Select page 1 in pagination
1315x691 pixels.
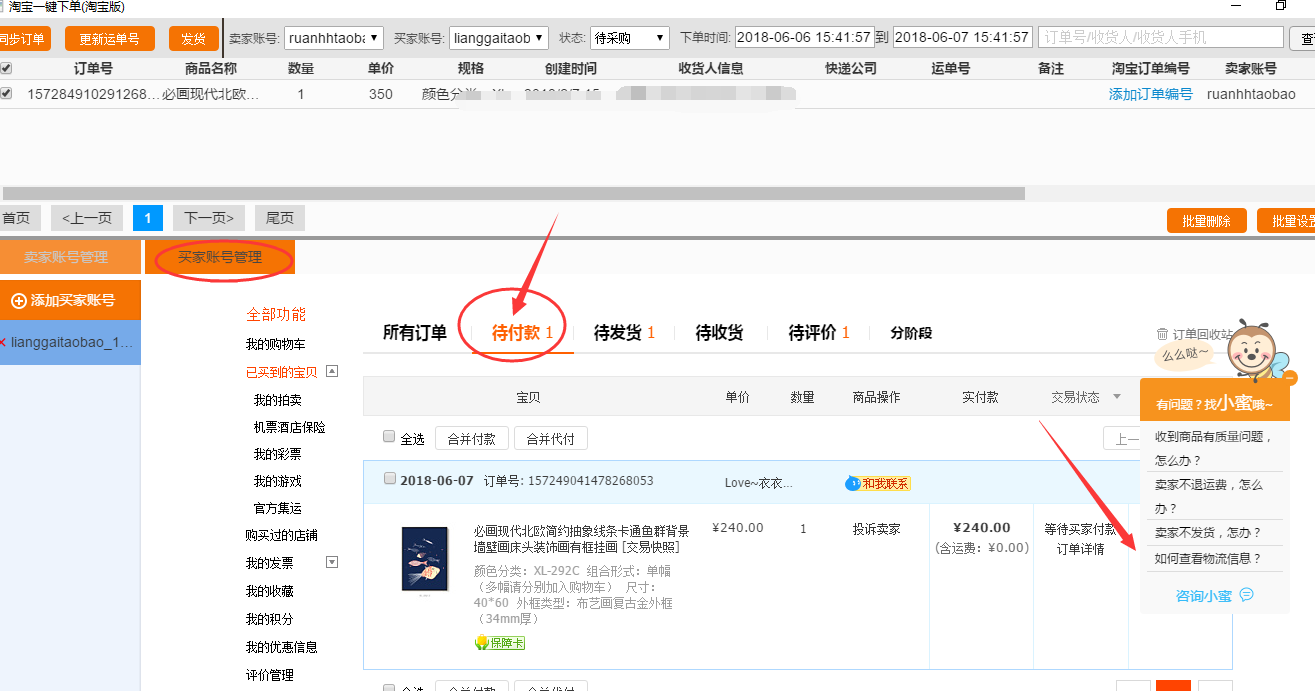148,218
